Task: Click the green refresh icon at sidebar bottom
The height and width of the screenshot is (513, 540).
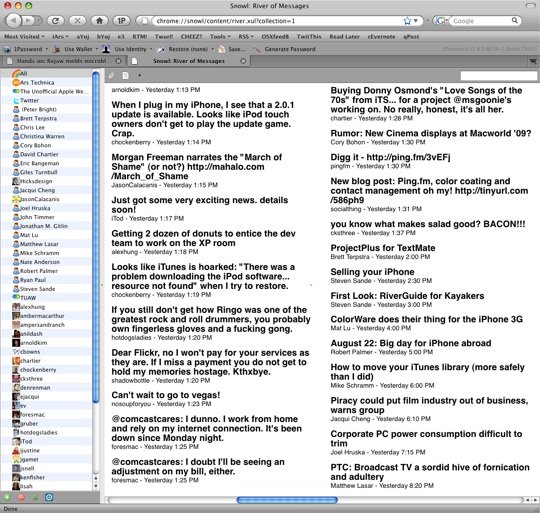Action: pos(35,497)
